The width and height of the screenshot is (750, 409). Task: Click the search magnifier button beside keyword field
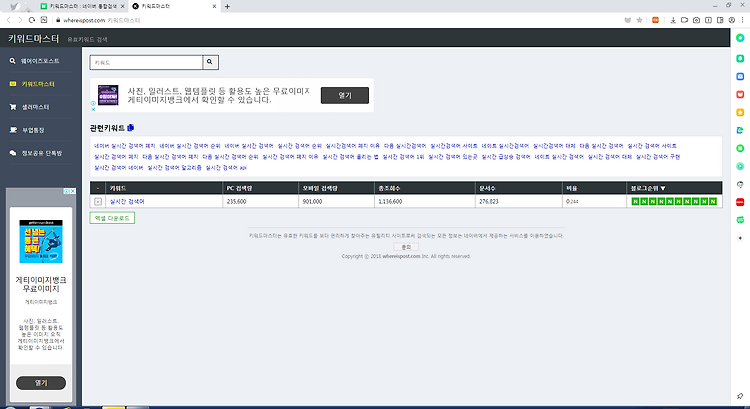210,62
